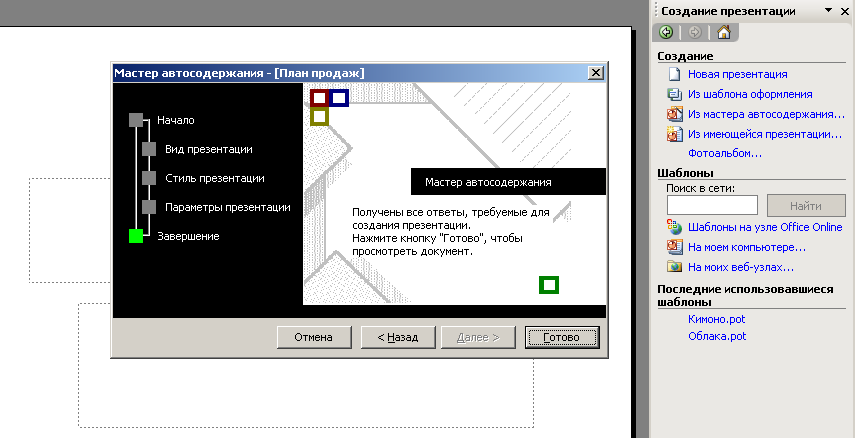The image size is (855, 438).
Task: Finish the wizard with 'Готово'
Action: [x=562, y=337]
